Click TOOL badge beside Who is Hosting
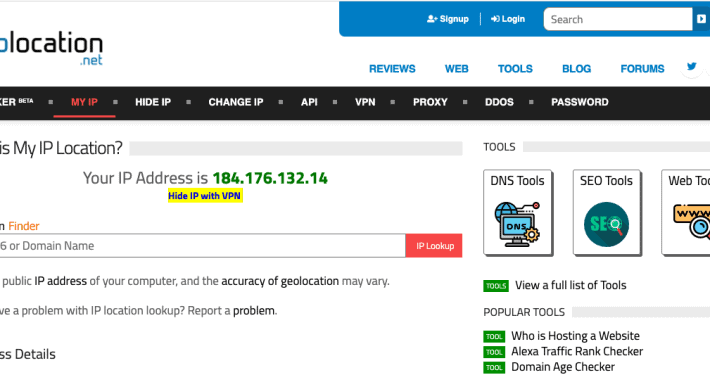 tap(494, 337)
